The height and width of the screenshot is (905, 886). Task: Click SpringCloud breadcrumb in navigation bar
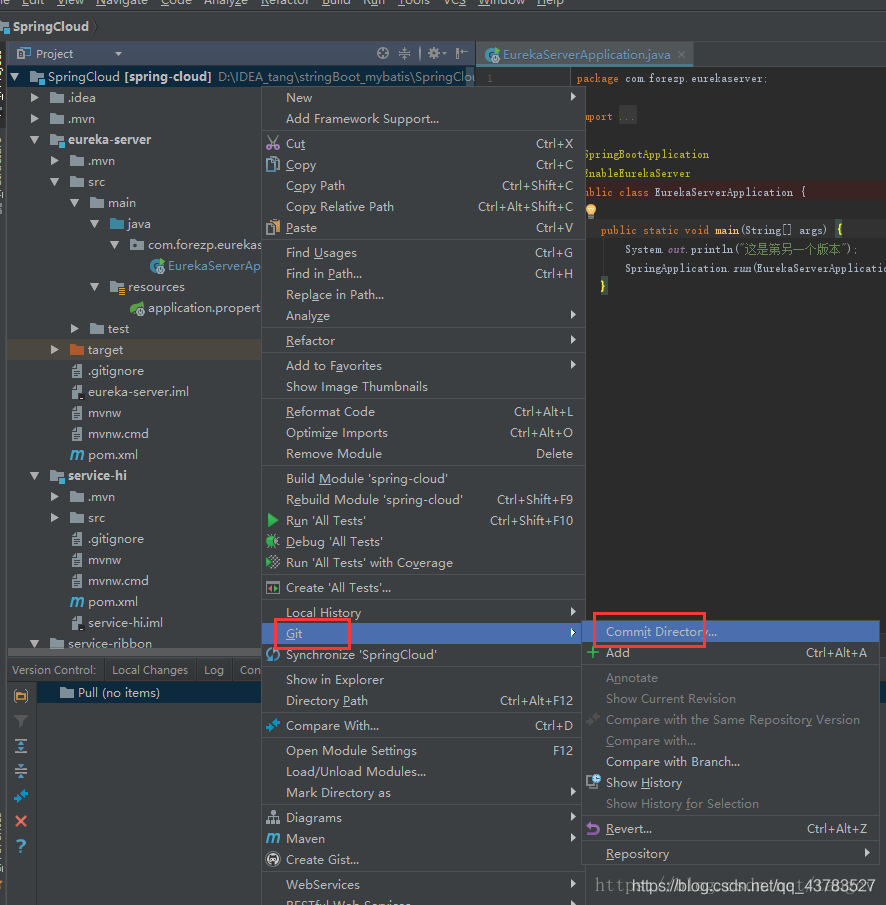(x=51, y=27)
